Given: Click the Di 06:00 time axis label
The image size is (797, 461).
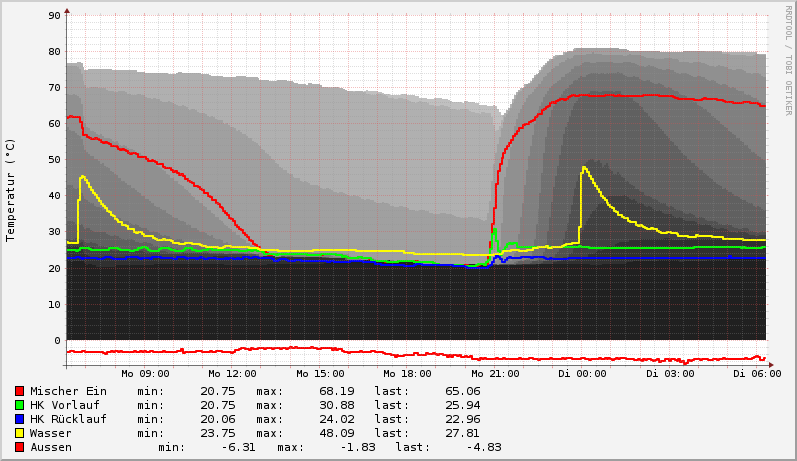Looking at the screenshot, I should point(757,374).
